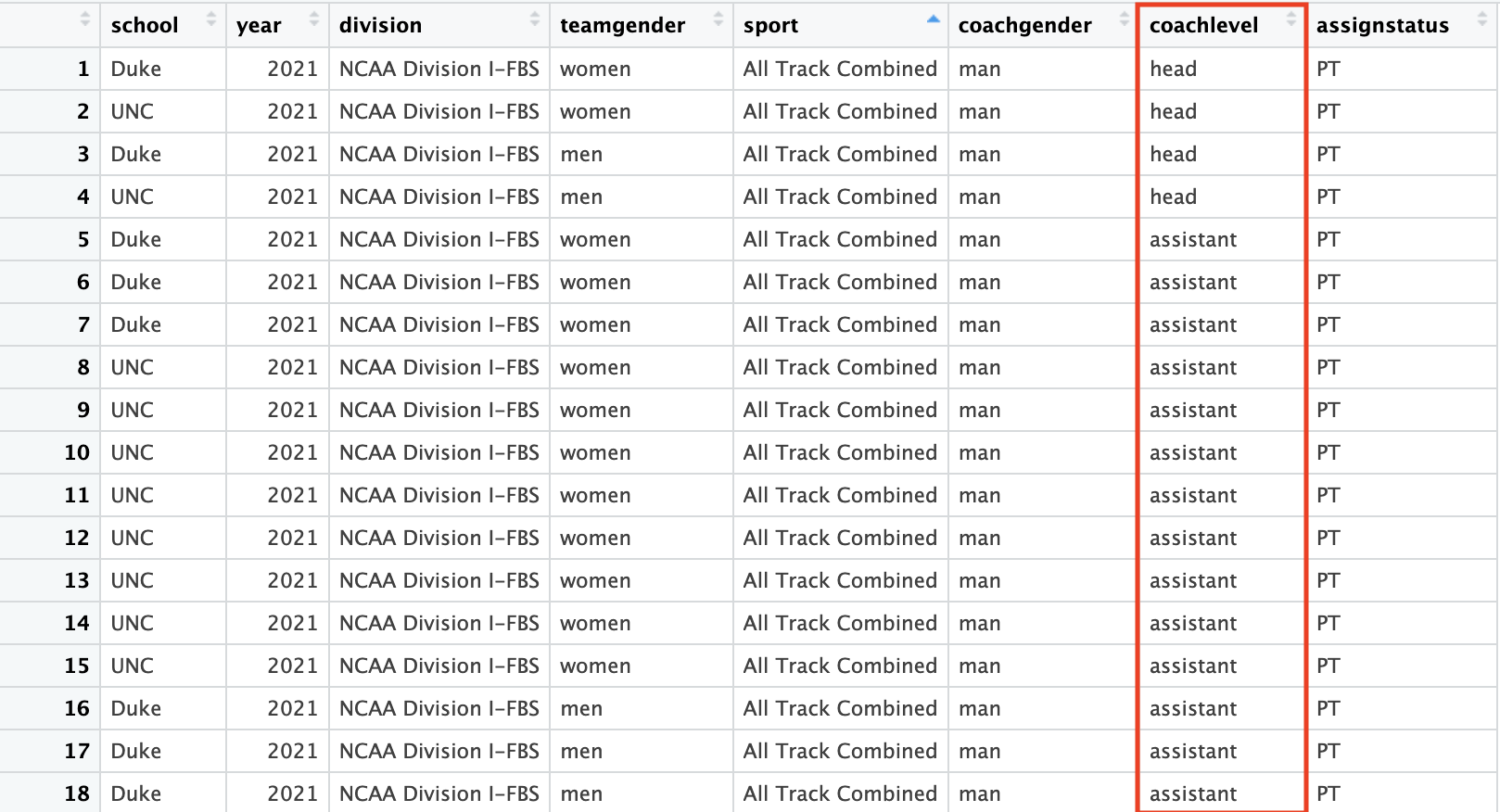Select the head coachlevel cell in row 4

point(1174,197)
